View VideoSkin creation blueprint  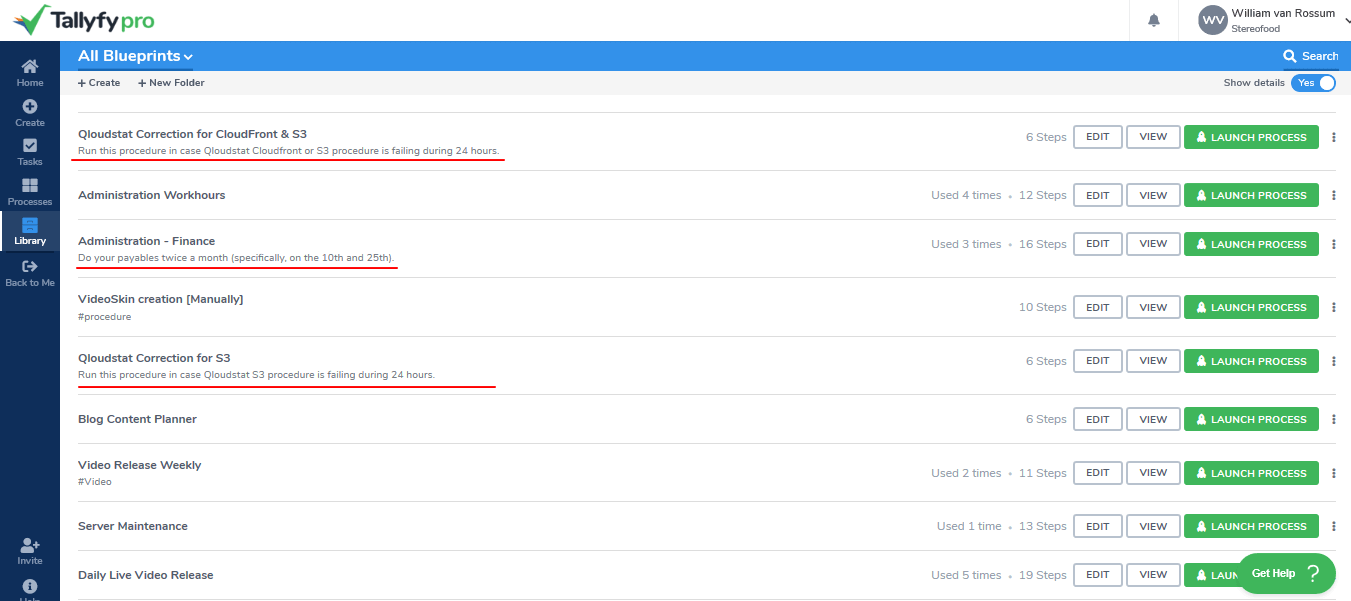pyautogui.click(x=1153, y=307)
